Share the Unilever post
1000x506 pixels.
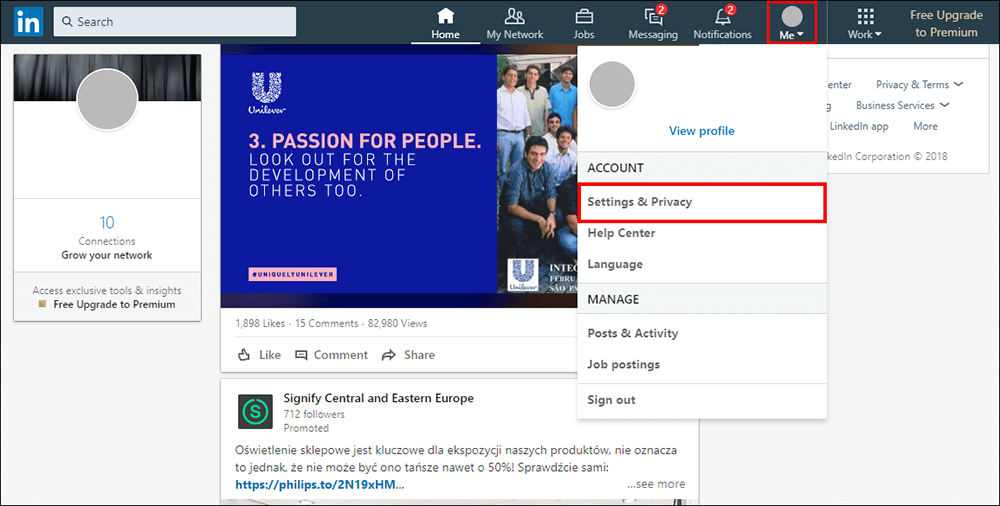coord(408,355)
